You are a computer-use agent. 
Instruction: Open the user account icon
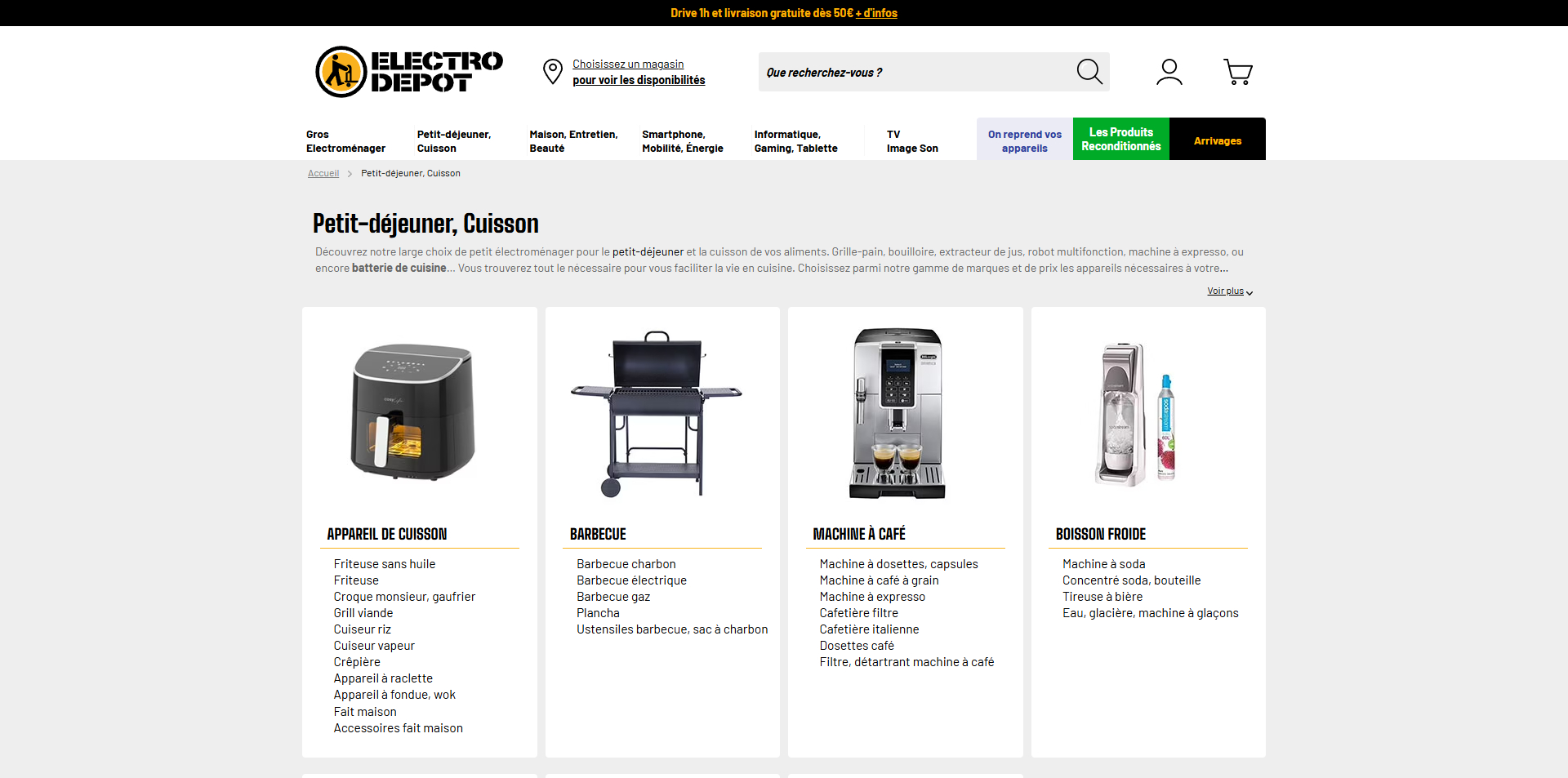coord(1169,72)
